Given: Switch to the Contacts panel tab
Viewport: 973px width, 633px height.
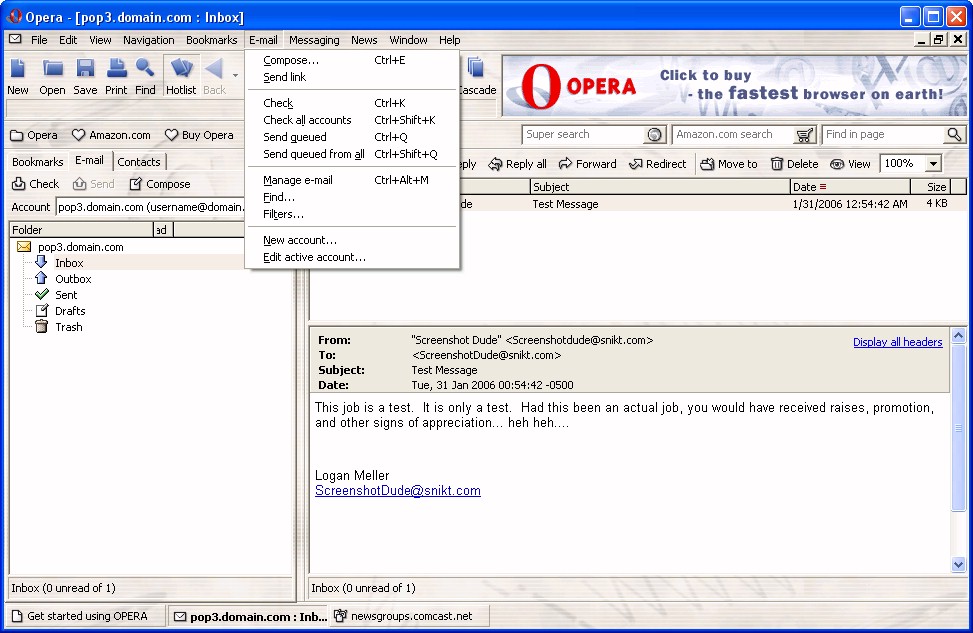Looking at the screenshot, I should tap(139, 162).
